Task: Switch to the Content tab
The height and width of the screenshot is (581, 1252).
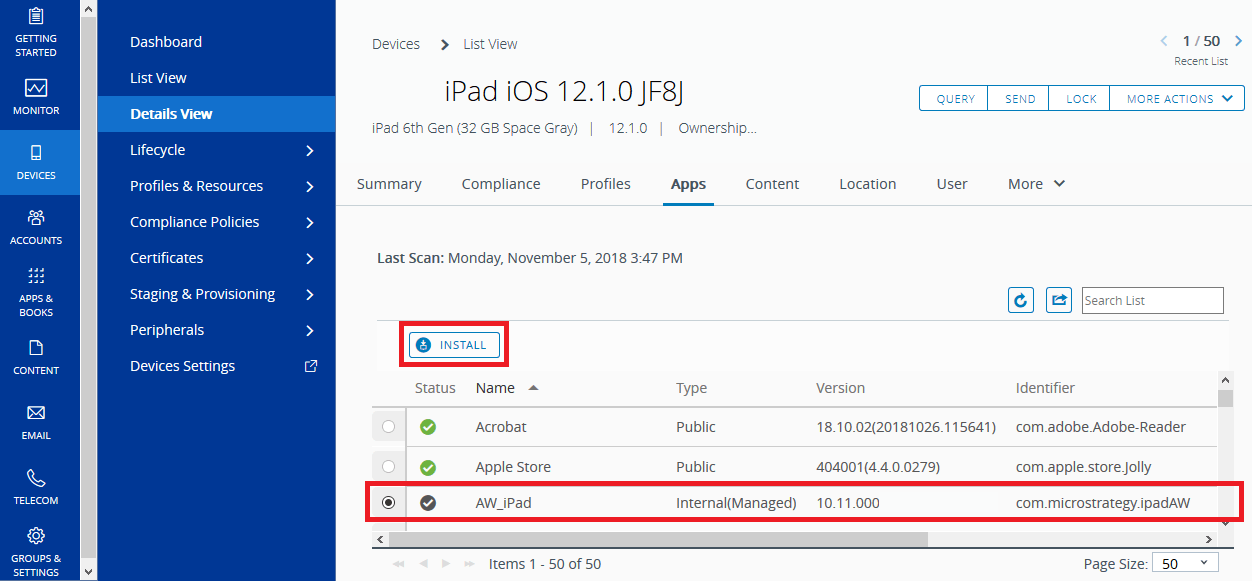Action: [772, 184]
